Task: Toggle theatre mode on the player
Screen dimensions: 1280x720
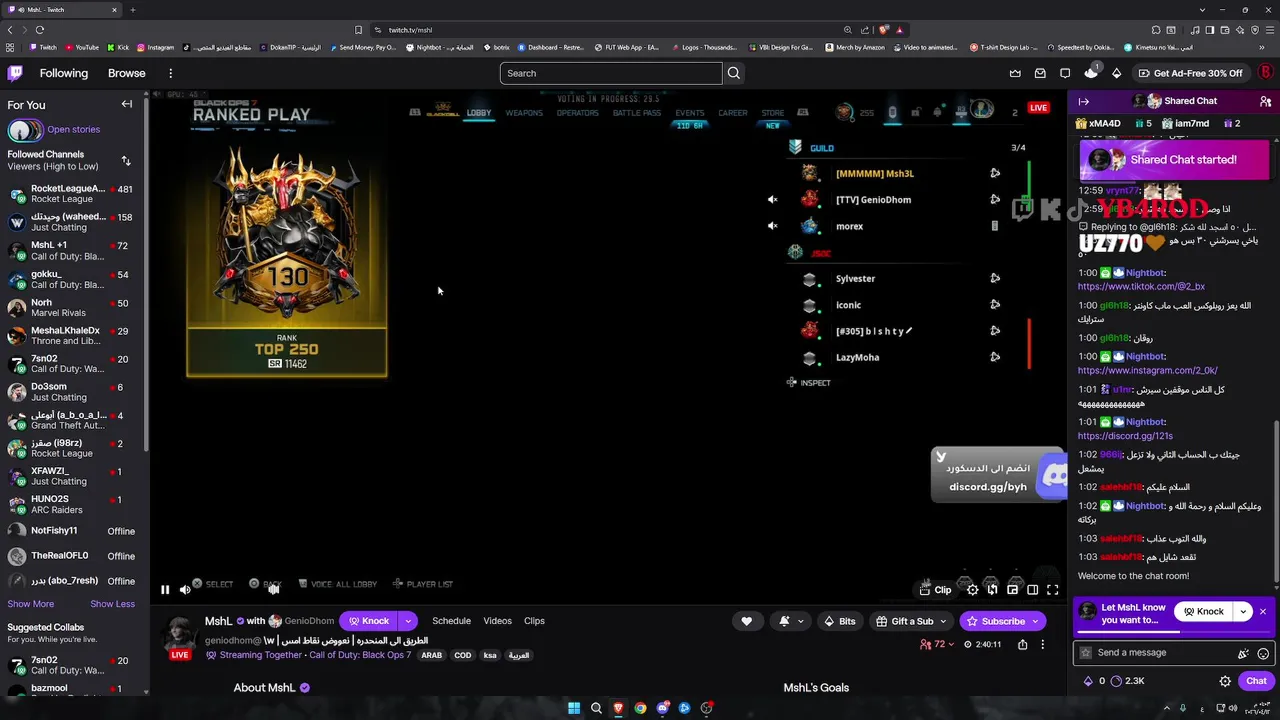Action: pos(1032,590)
